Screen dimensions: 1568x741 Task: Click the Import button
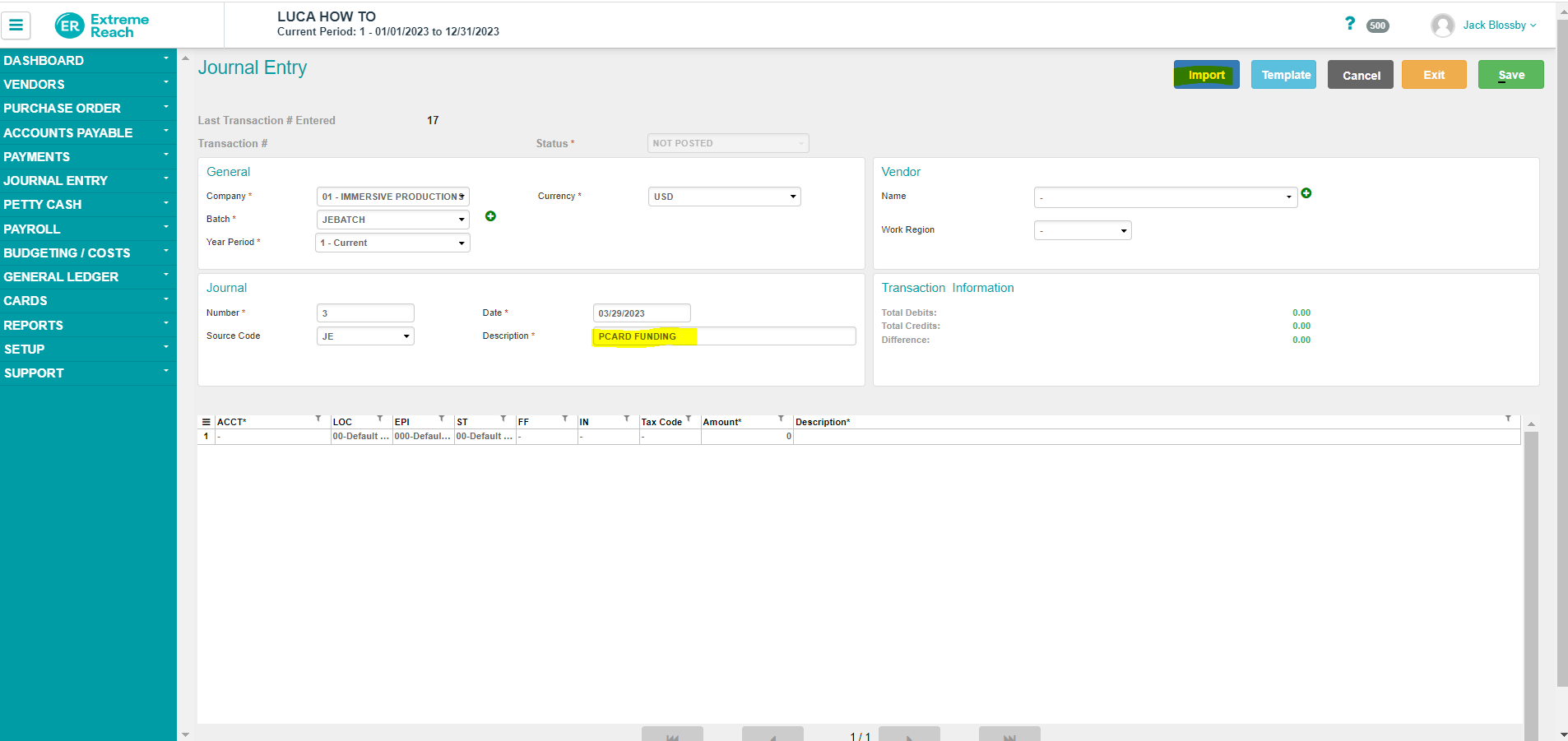1206,75
